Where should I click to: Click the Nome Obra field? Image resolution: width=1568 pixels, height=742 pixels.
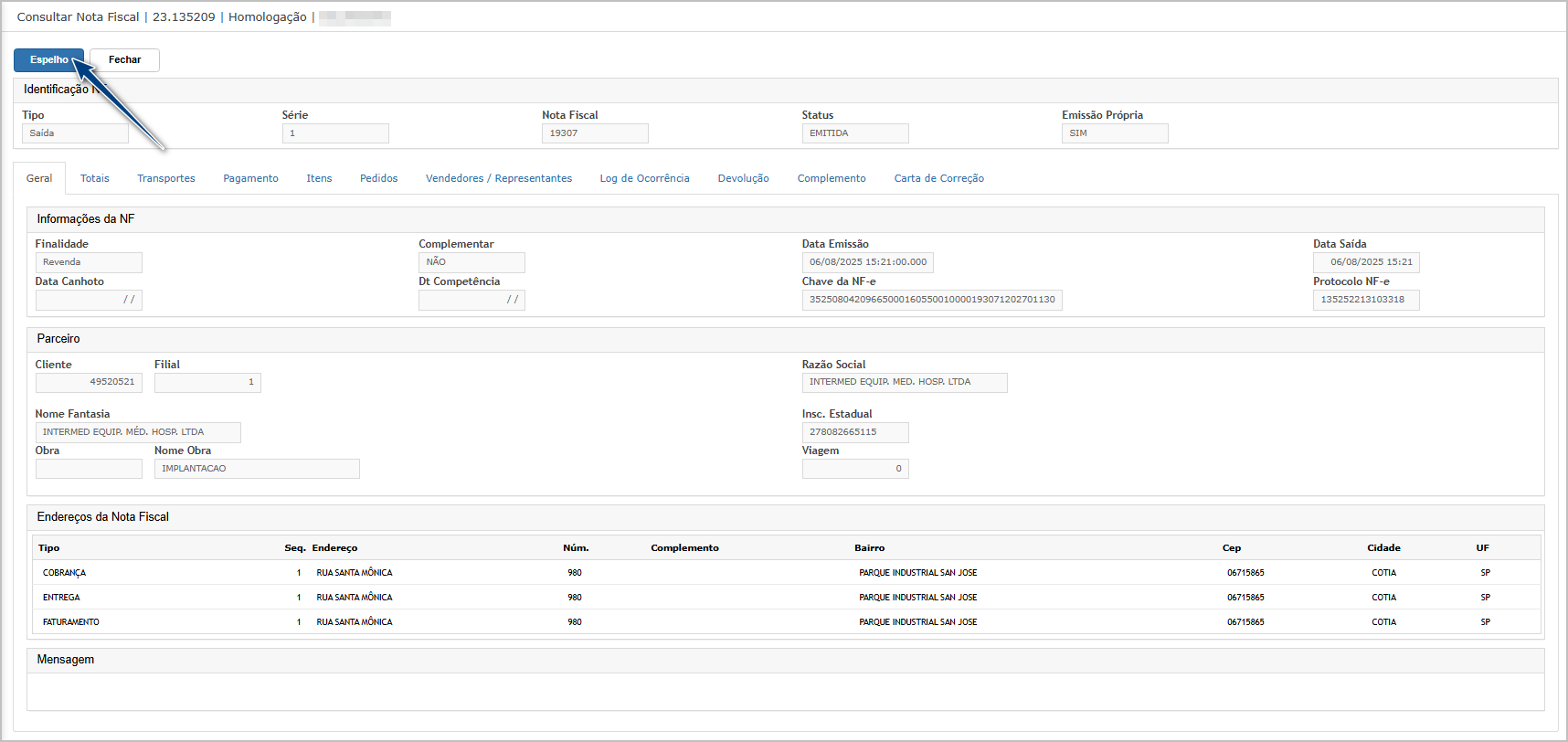(257, 469)
